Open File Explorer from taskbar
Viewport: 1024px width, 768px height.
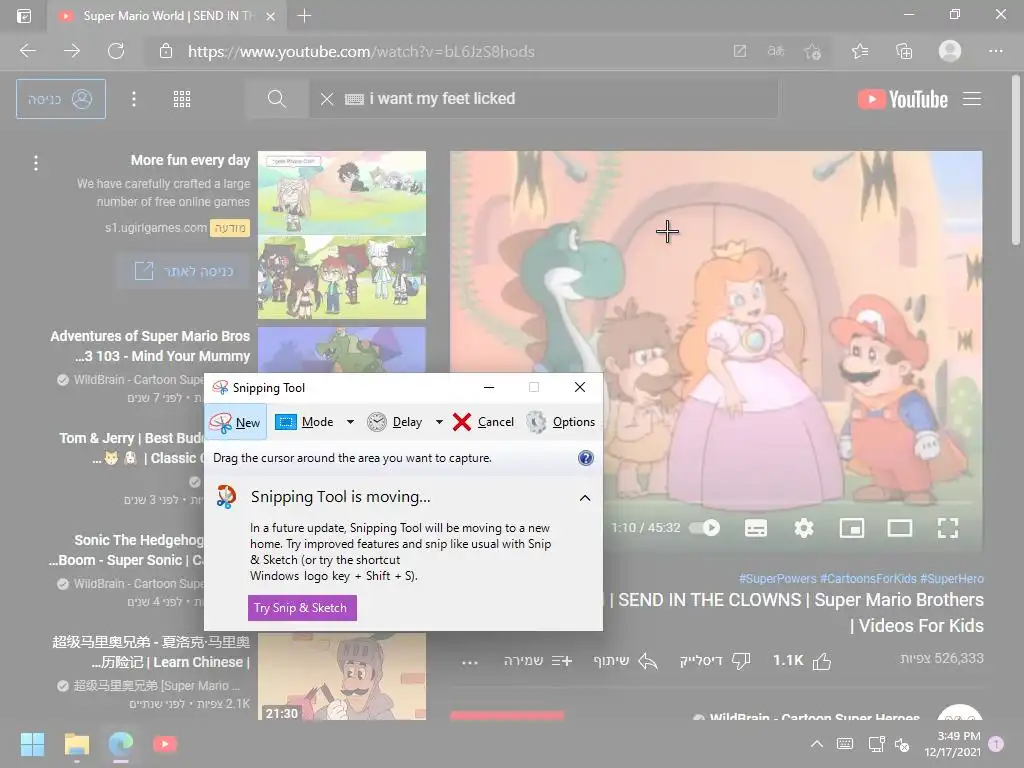point(76,744)
